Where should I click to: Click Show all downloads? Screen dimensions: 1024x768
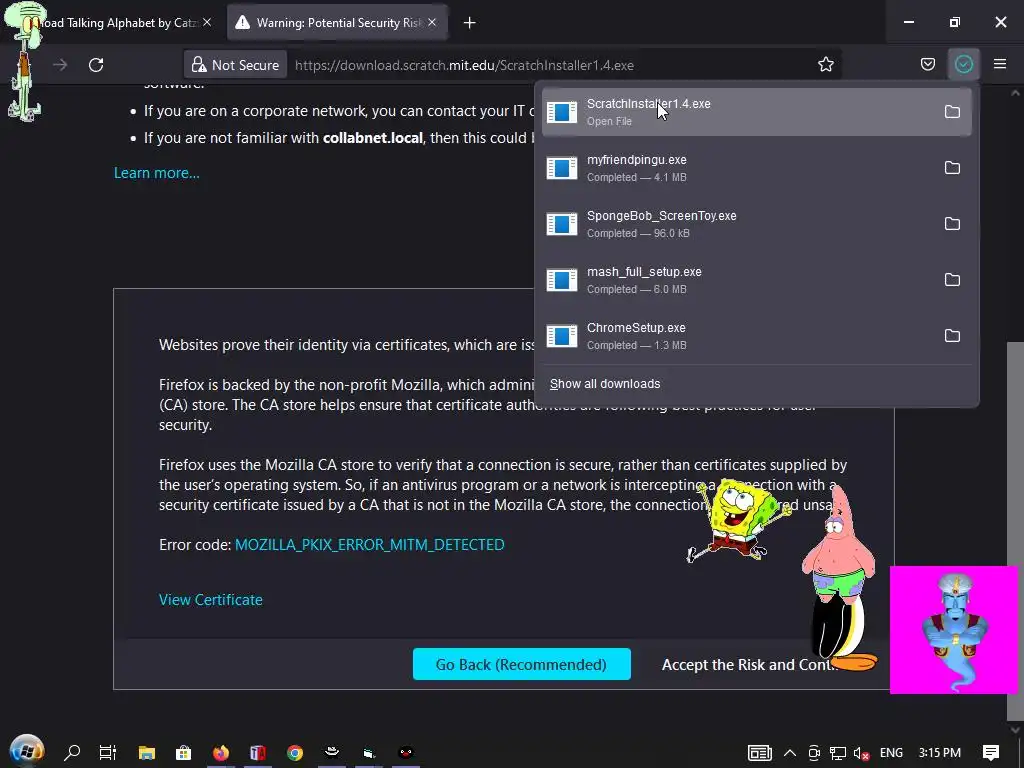[605, 384]
